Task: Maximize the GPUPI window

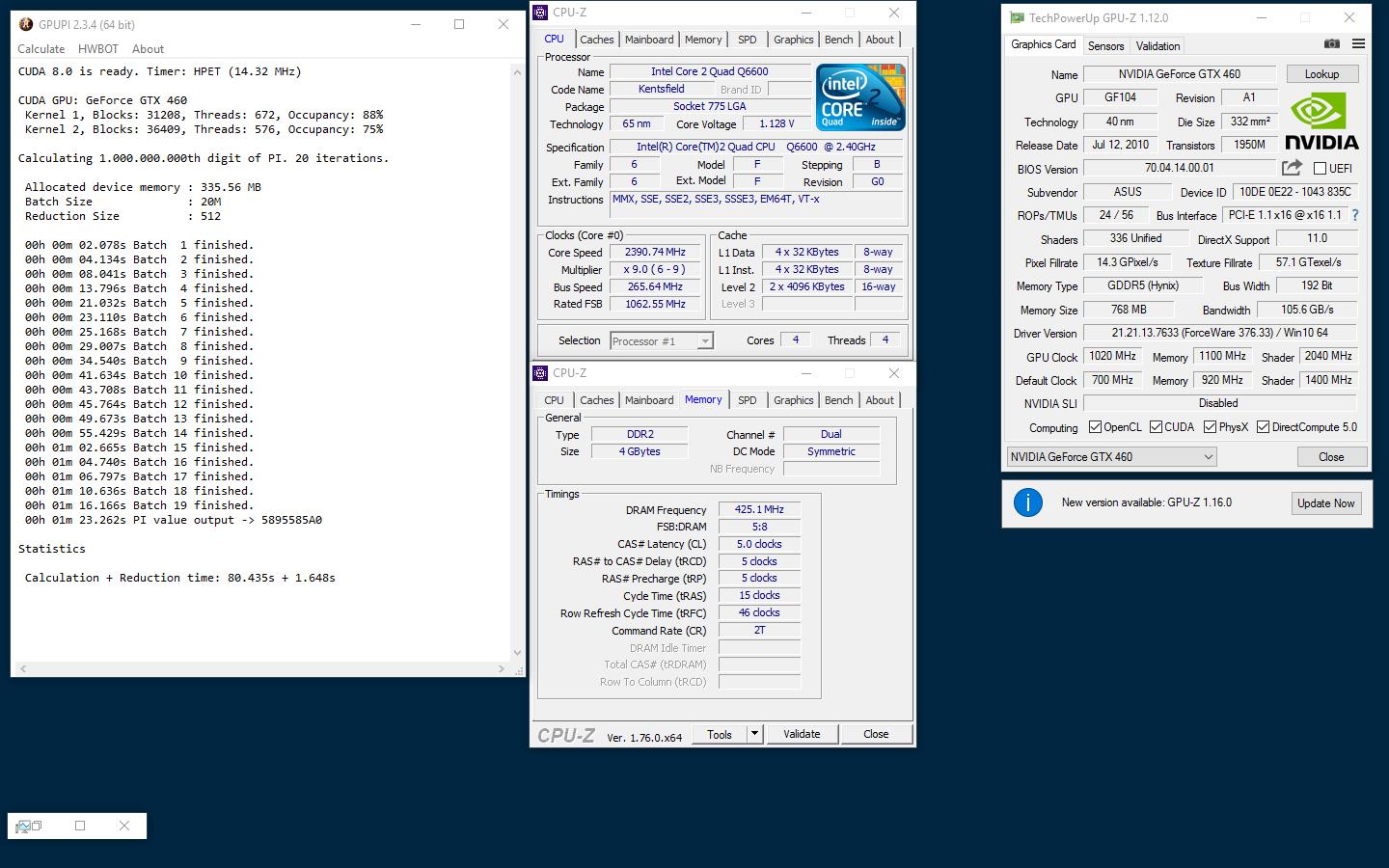Action: [459, 24]
